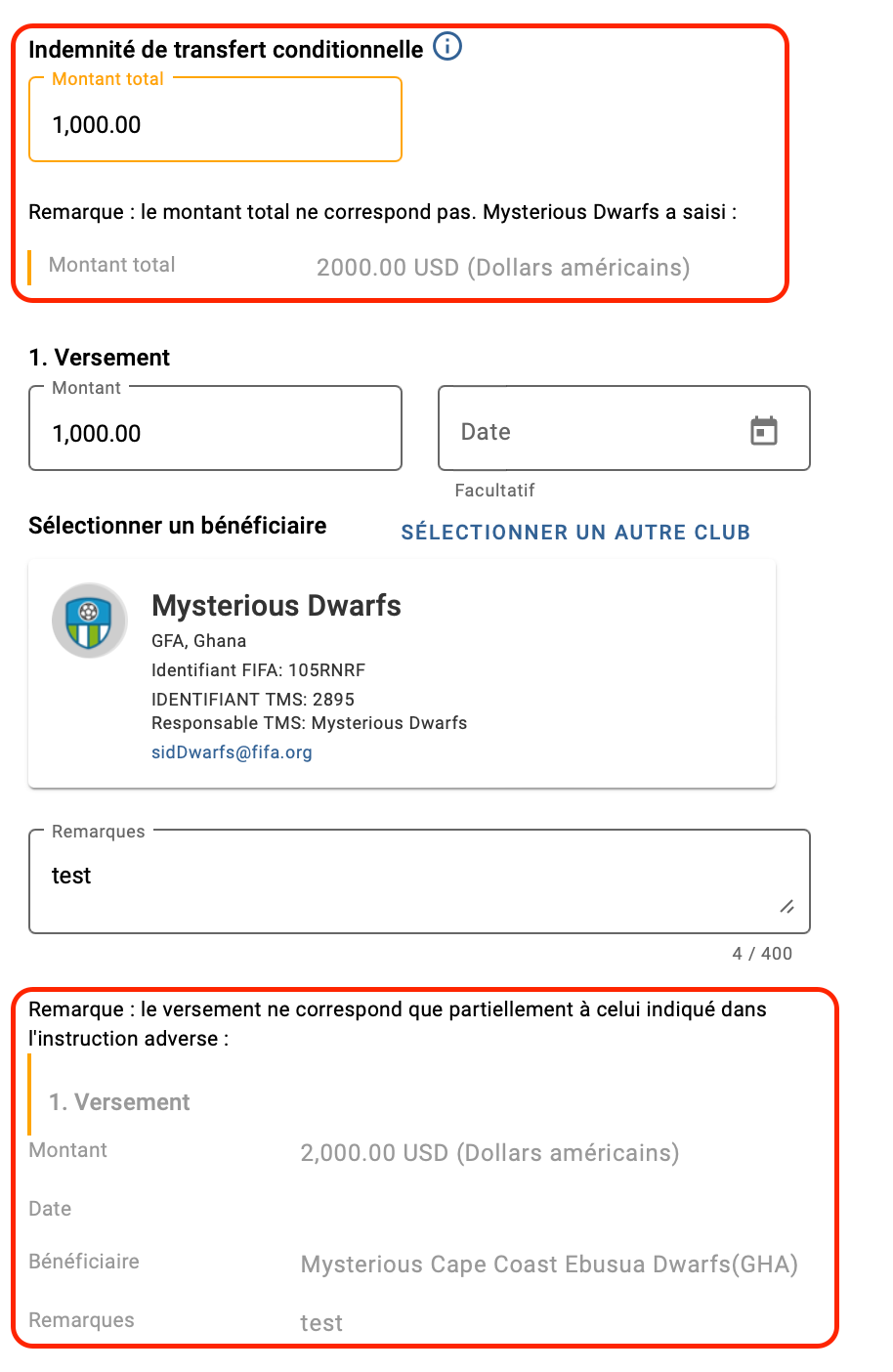This screenshot has width=893, height=1372.
Task: Click the 2,000.00 USD adverse Montant value
Action: (489, 1153)
